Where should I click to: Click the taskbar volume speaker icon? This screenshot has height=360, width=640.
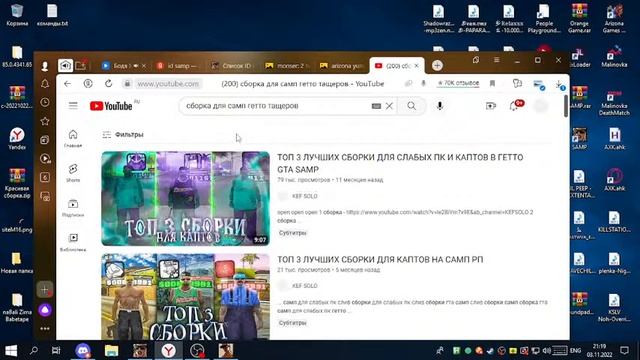[x=547, y=351]
